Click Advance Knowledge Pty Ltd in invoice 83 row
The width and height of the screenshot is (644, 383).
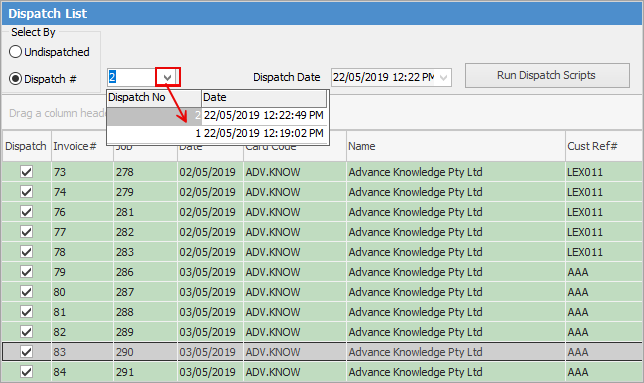[455, 352]
